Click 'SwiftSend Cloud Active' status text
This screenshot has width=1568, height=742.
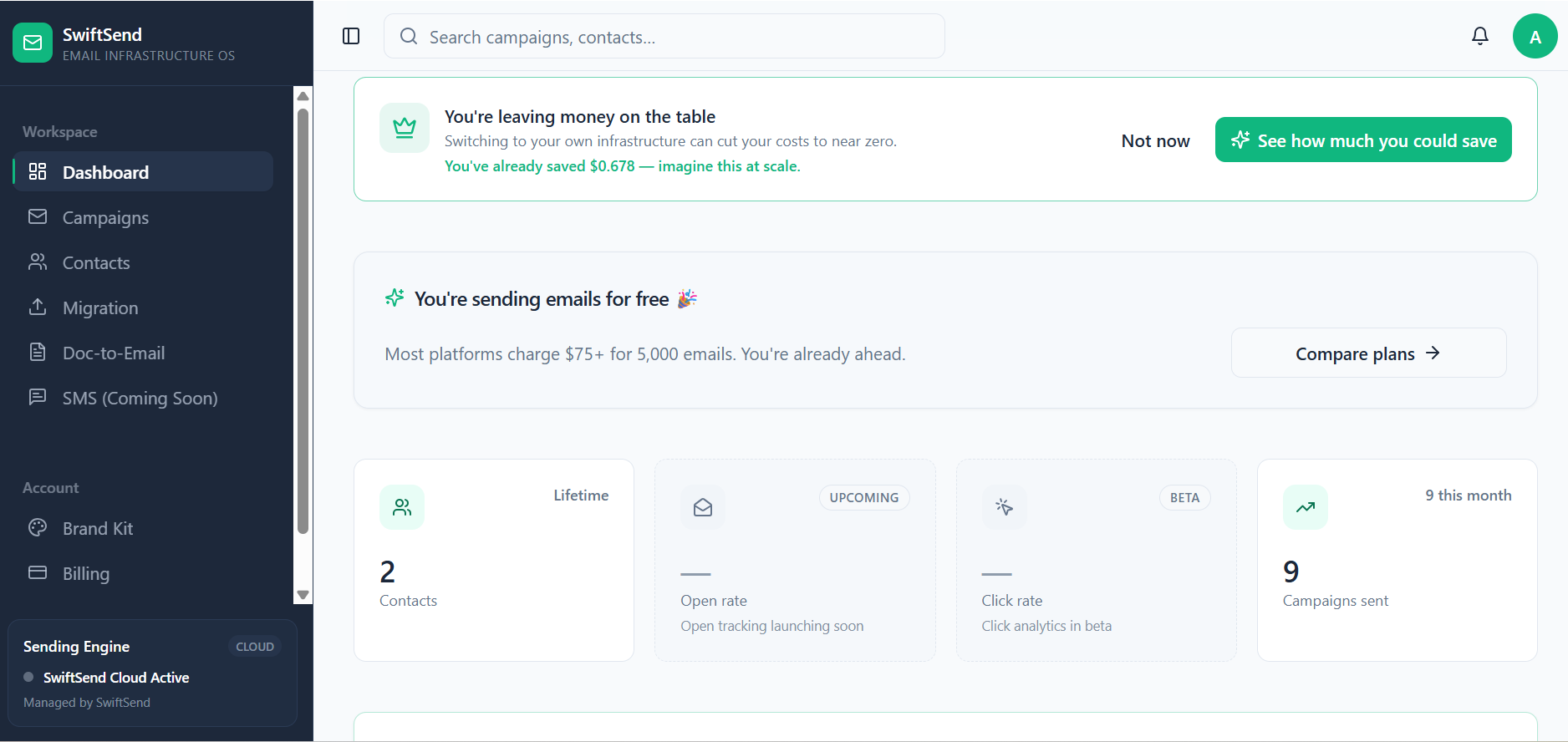(116, 677)
